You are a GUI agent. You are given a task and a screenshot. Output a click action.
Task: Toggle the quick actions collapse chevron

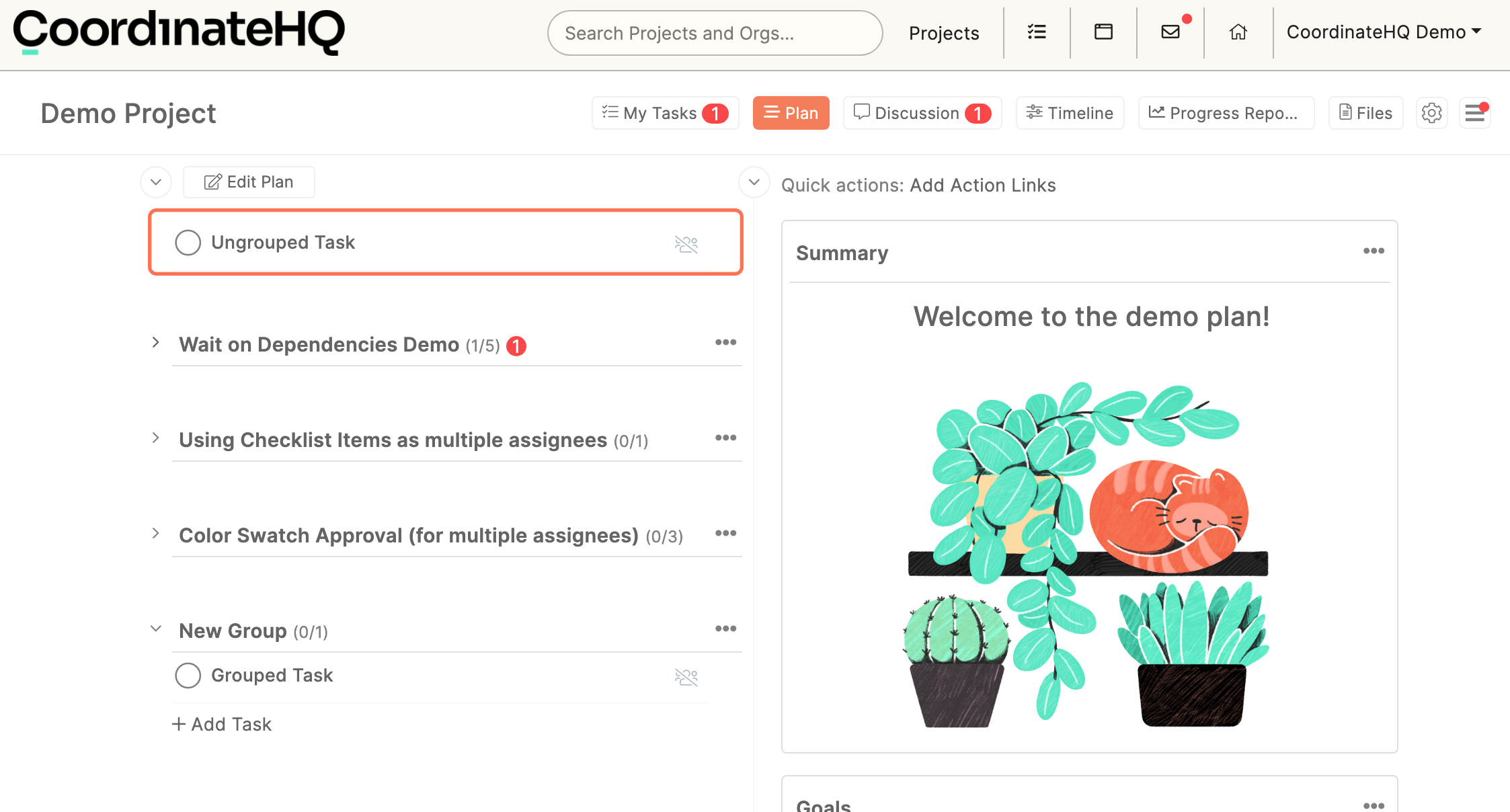[x=754, y=182]
